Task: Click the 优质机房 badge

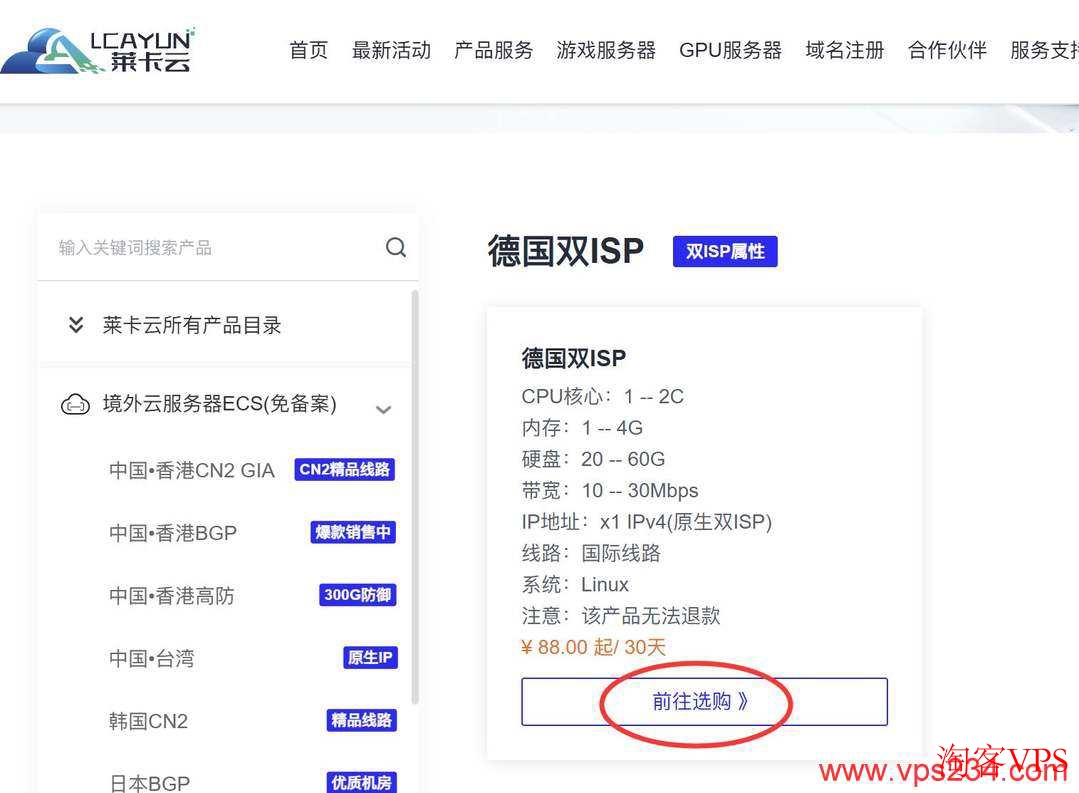Action: pos(361,782)
